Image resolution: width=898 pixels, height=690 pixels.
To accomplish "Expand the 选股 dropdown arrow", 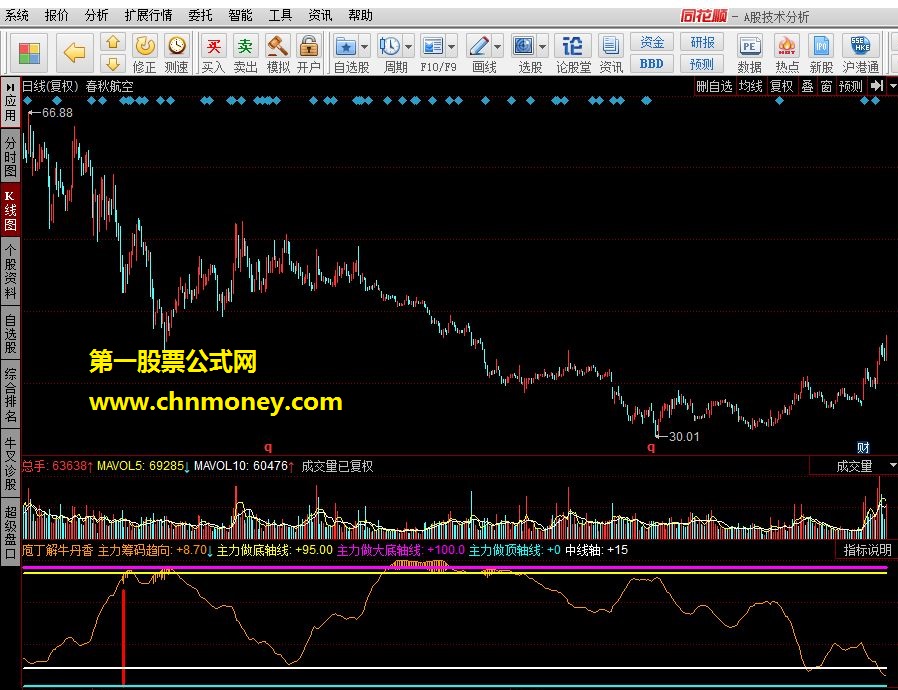I will point(542,47).
